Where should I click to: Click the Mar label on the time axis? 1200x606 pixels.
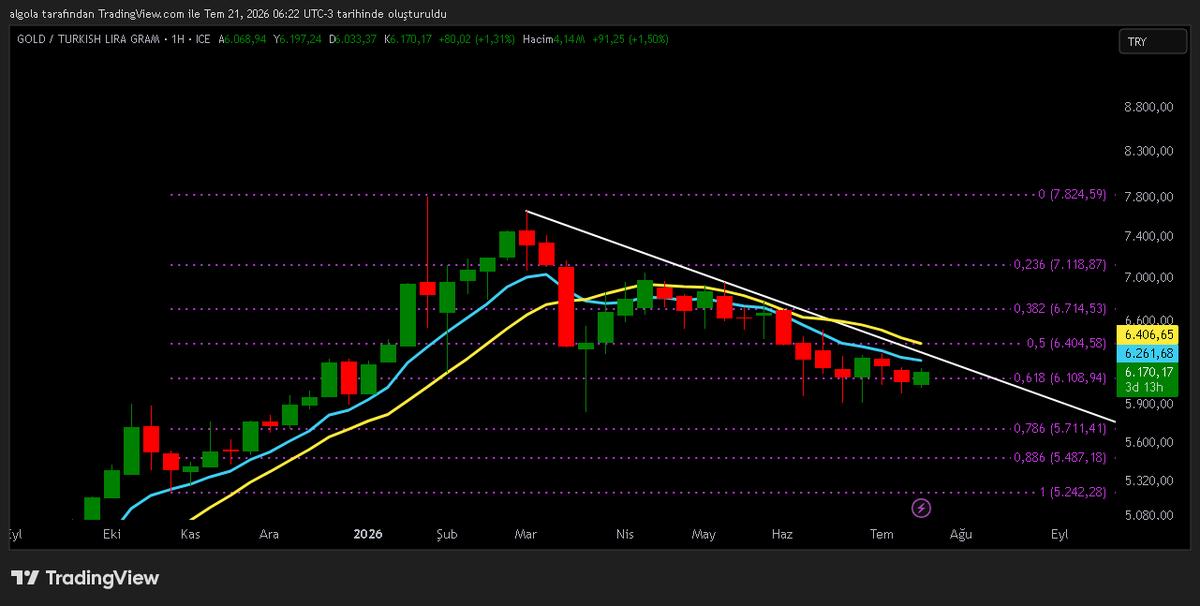526,535
